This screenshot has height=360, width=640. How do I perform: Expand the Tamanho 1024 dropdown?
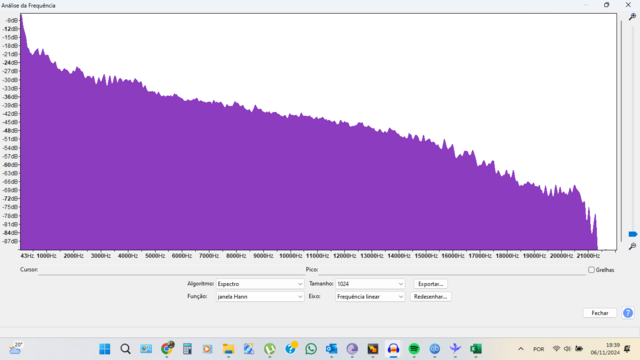point(370,284)
